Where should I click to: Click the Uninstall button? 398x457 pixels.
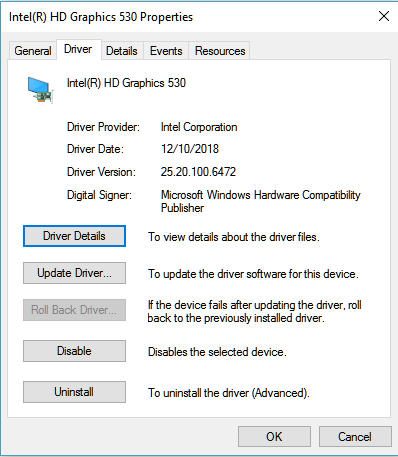[74, 392]
